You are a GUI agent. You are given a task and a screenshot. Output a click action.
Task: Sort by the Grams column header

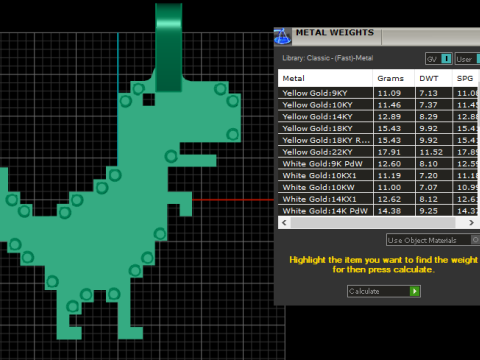pos(394,78)
